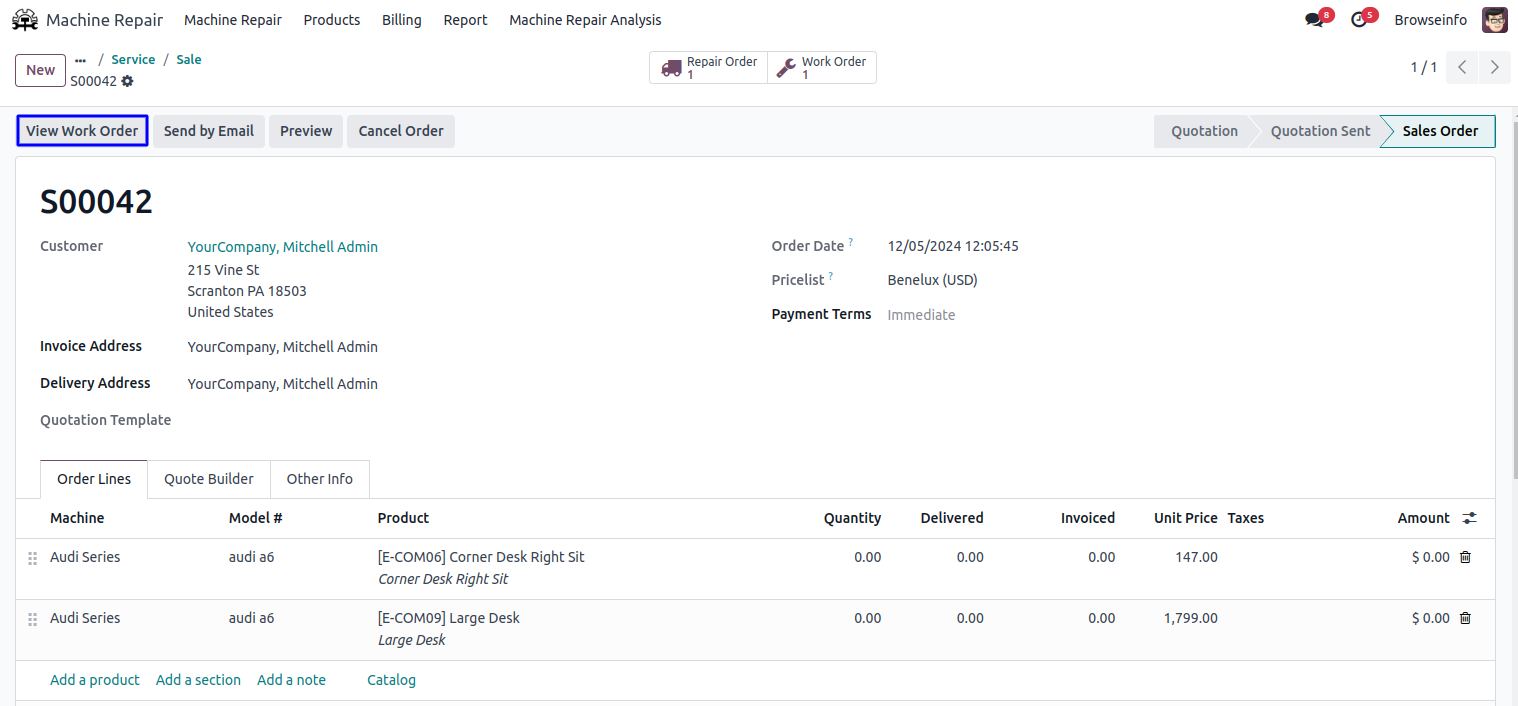Viewport: 1518px width, 706px height.
Task: Open the Billing menu
Action: click(x=401, y=20)
